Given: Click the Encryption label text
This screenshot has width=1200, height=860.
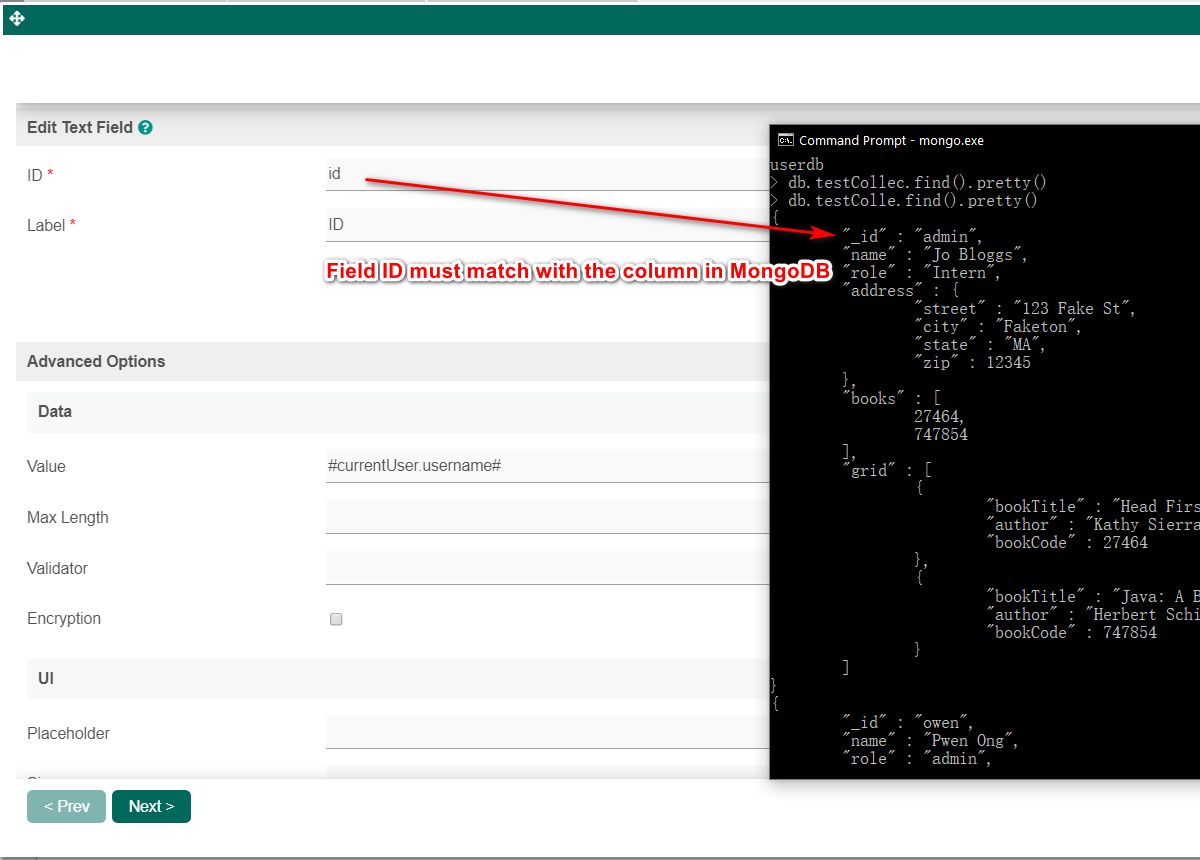Looking at the screenshot, I should pyautogui.click(x=64, y=619).
